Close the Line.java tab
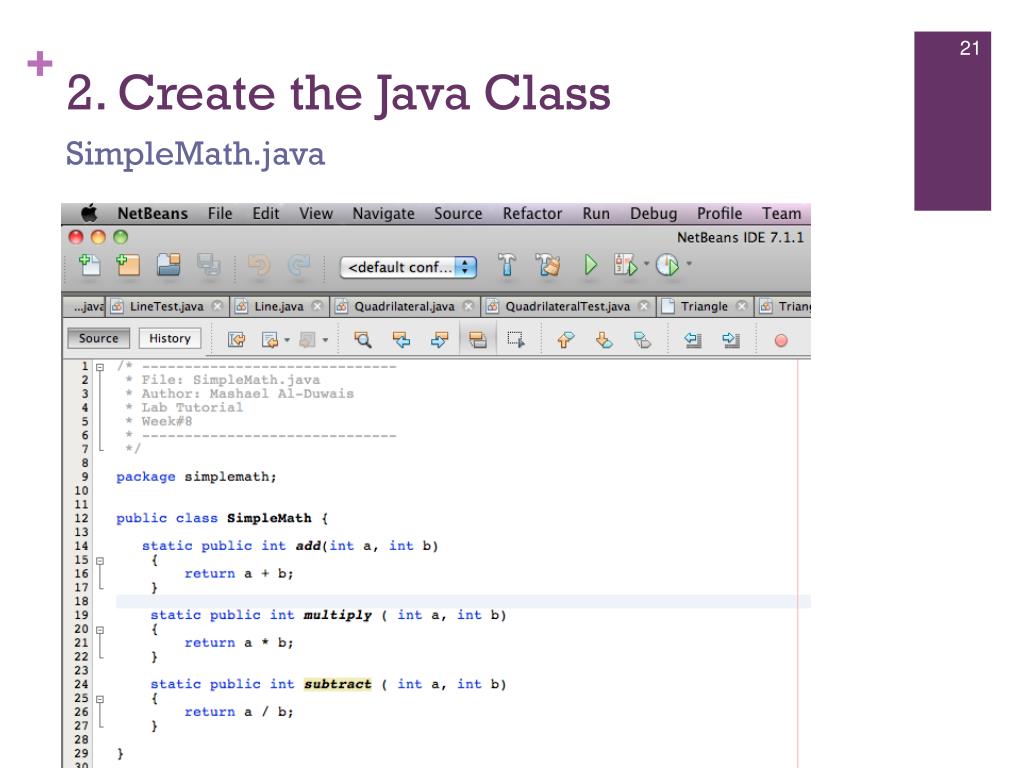 pos(317,306)
